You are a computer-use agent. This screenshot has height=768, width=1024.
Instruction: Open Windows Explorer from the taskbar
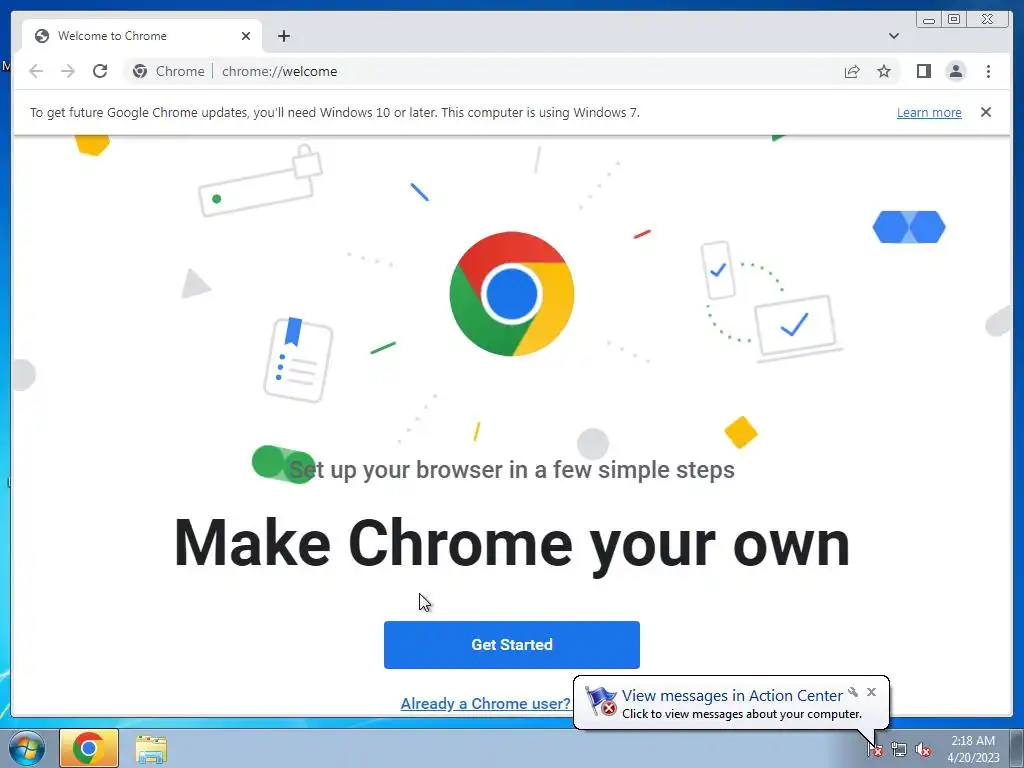click(x=151, y=749)
